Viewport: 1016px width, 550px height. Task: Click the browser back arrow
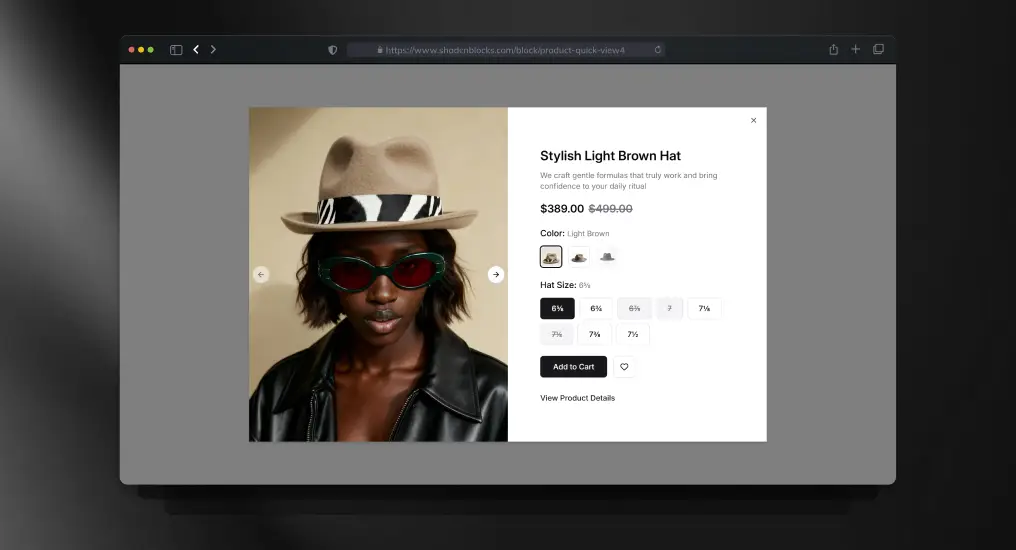click(196, 49)
